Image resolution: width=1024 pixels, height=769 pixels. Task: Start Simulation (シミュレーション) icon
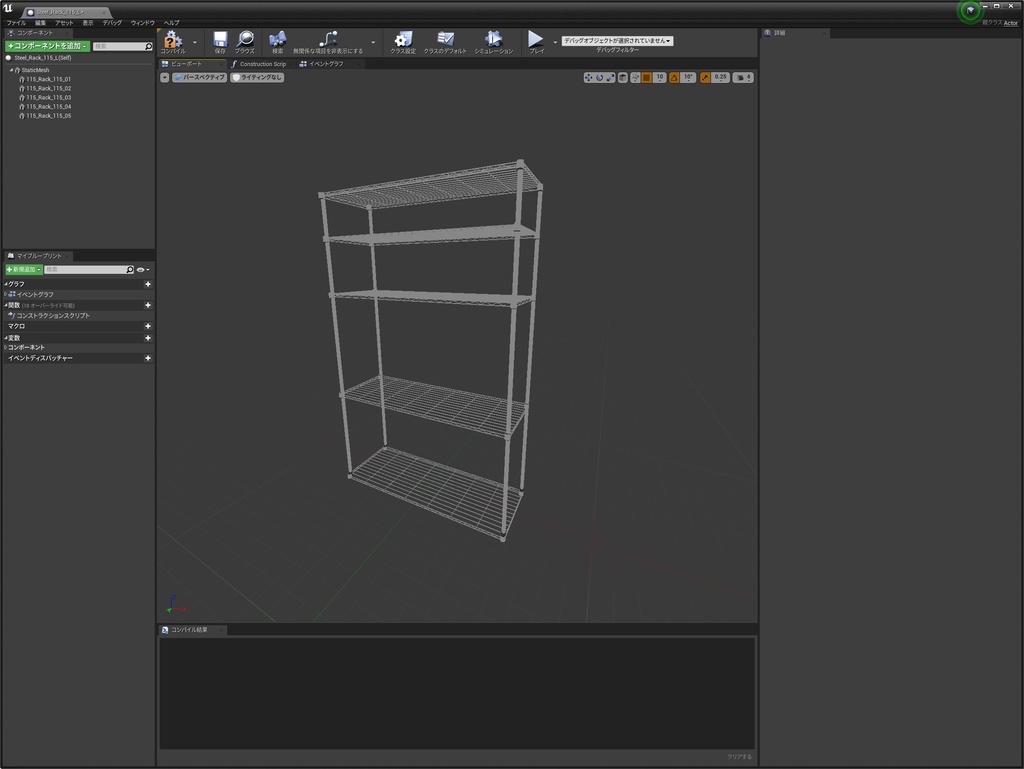[493, 40]
